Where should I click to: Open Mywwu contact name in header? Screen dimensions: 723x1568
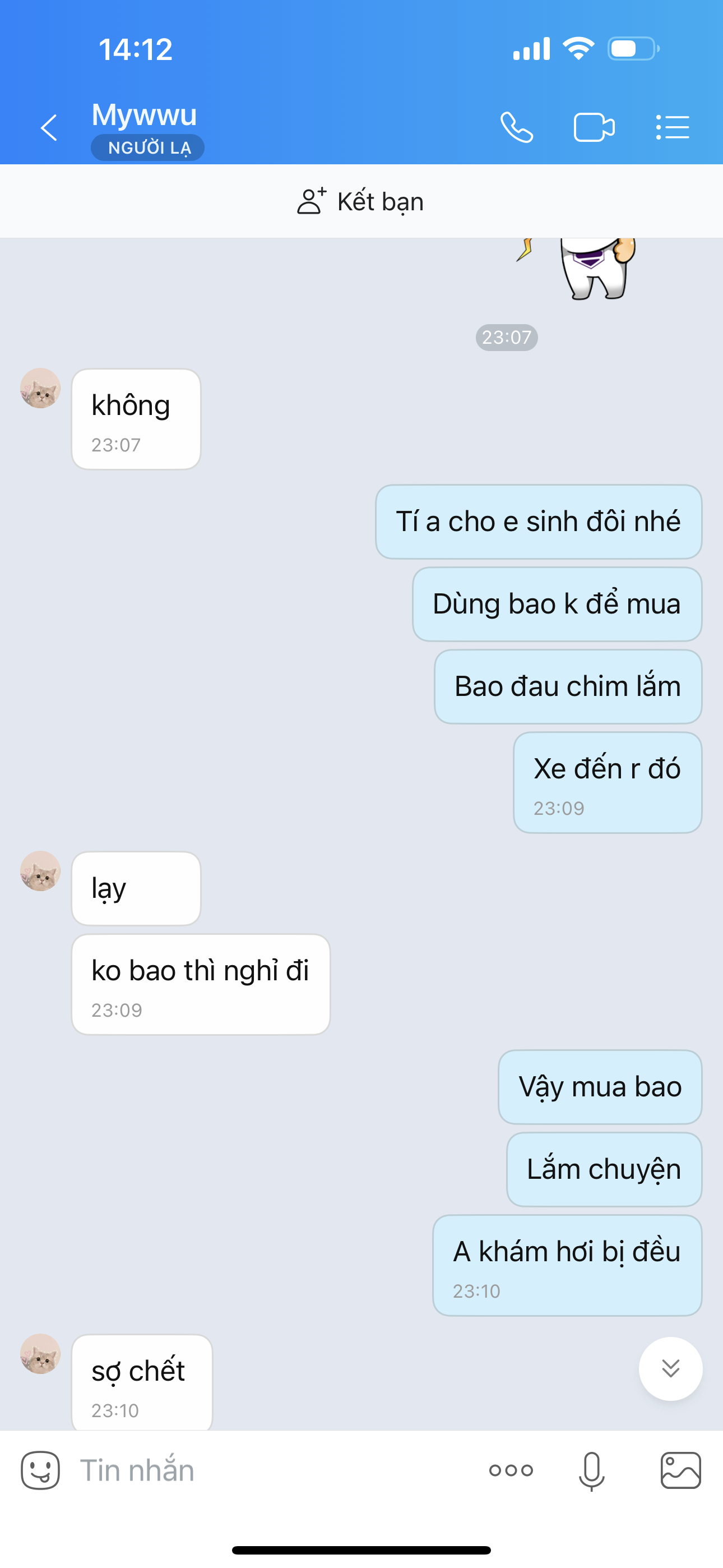[x=144, y=115]
